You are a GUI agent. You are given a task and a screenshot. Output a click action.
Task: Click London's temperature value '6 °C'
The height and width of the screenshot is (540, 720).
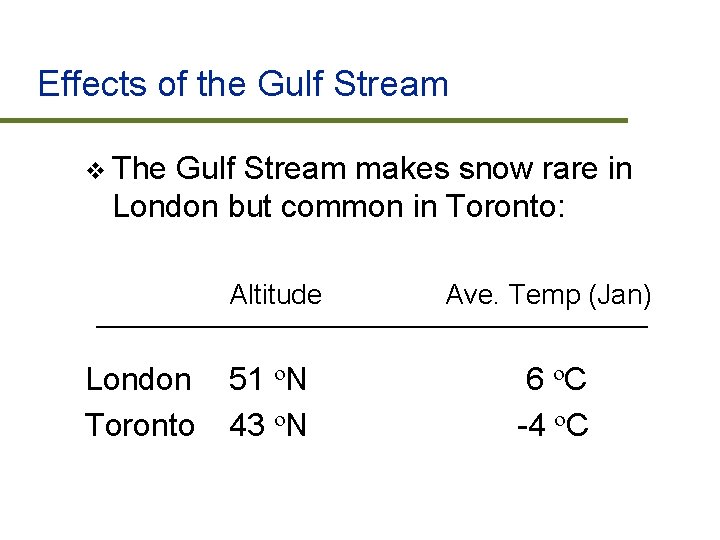click(556, 380)
